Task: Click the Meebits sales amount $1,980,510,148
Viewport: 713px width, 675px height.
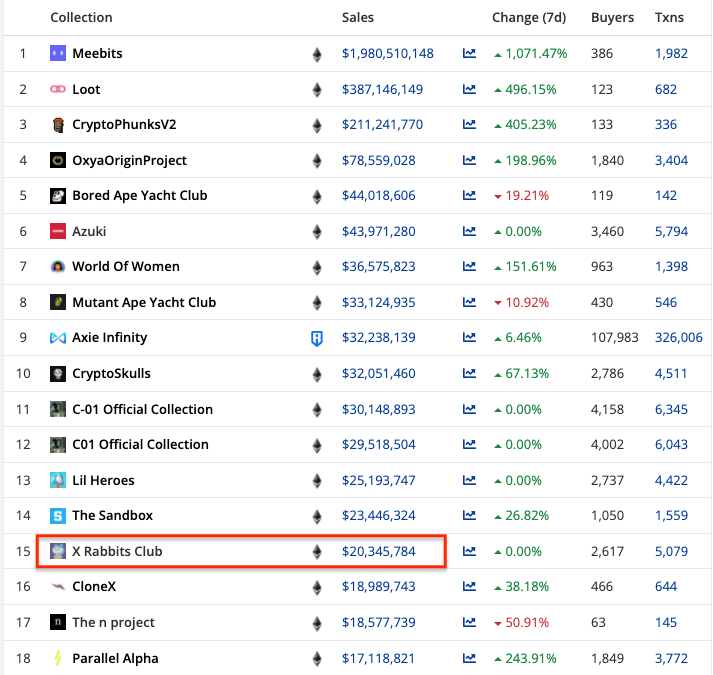Action: point(388,53)
